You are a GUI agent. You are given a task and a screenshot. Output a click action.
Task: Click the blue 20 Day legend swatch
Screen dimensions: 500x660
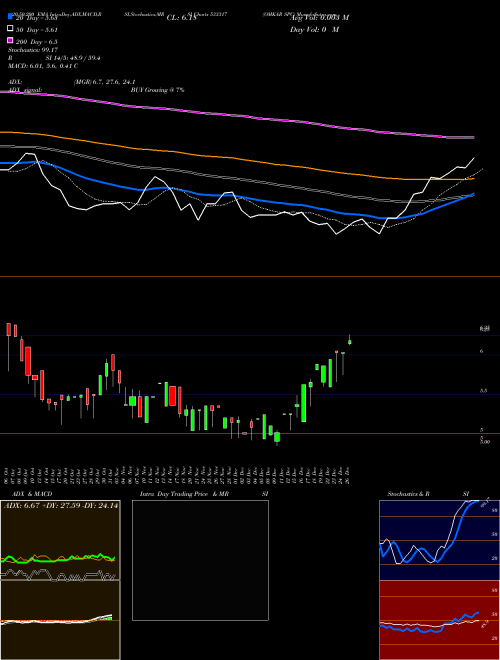(10, 16)
